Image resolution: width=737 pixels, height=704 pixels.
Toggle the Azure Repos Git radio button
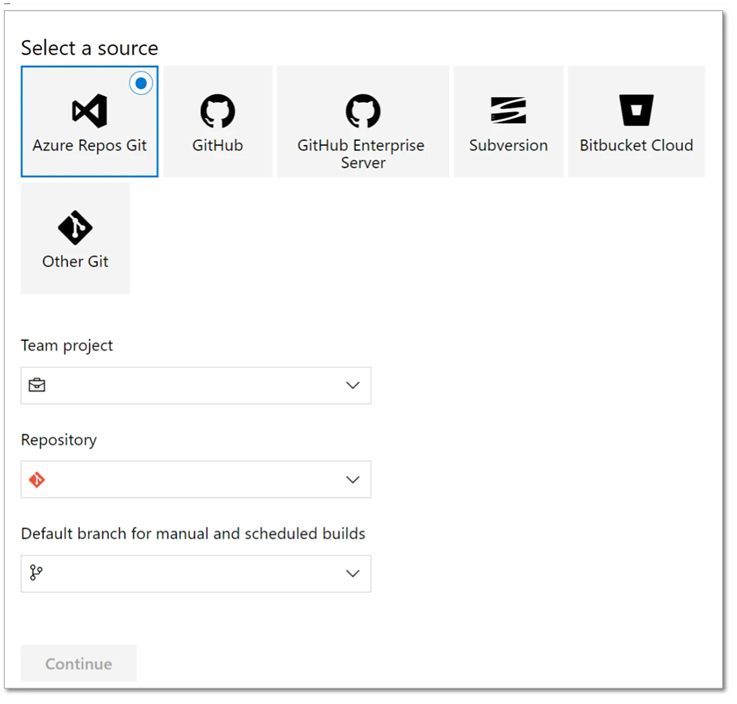click(x=141, y=84)
